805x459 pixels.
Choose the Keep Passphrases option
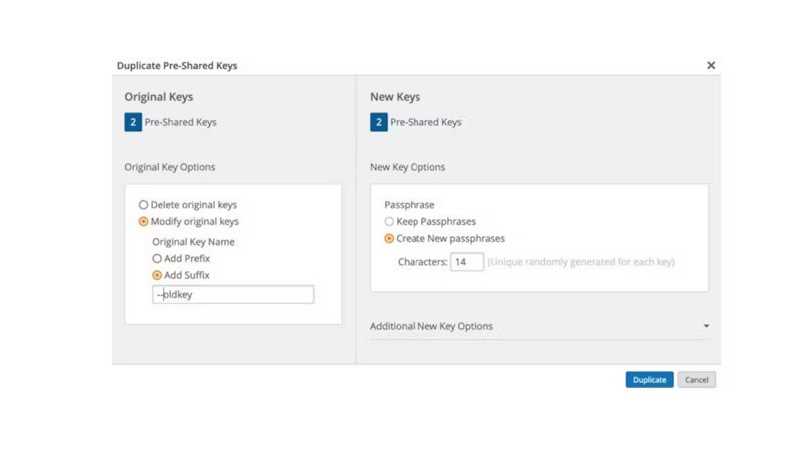click(x=389, y=221)
